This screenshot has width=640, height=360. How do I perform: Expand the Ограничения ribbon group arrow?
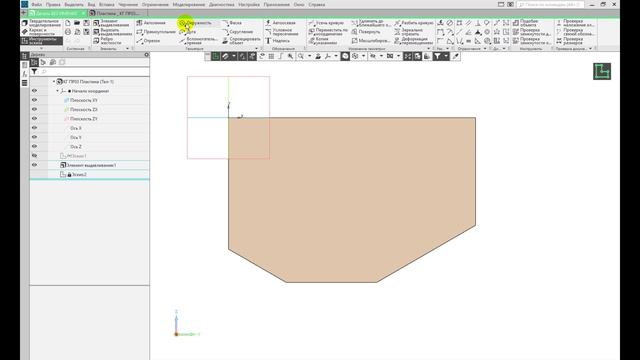[485, 49]
